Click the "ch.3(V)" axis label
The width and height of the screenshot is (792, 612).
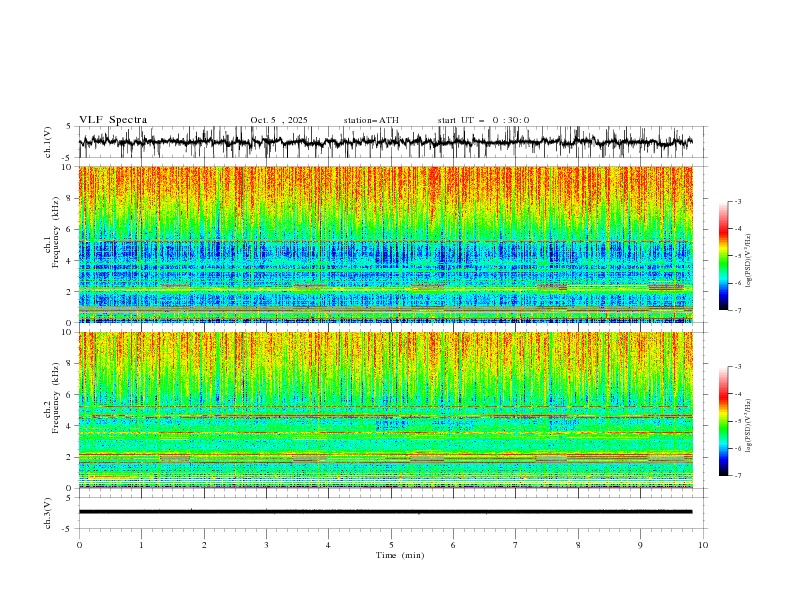pyautogui.click(x=48, y=513)
